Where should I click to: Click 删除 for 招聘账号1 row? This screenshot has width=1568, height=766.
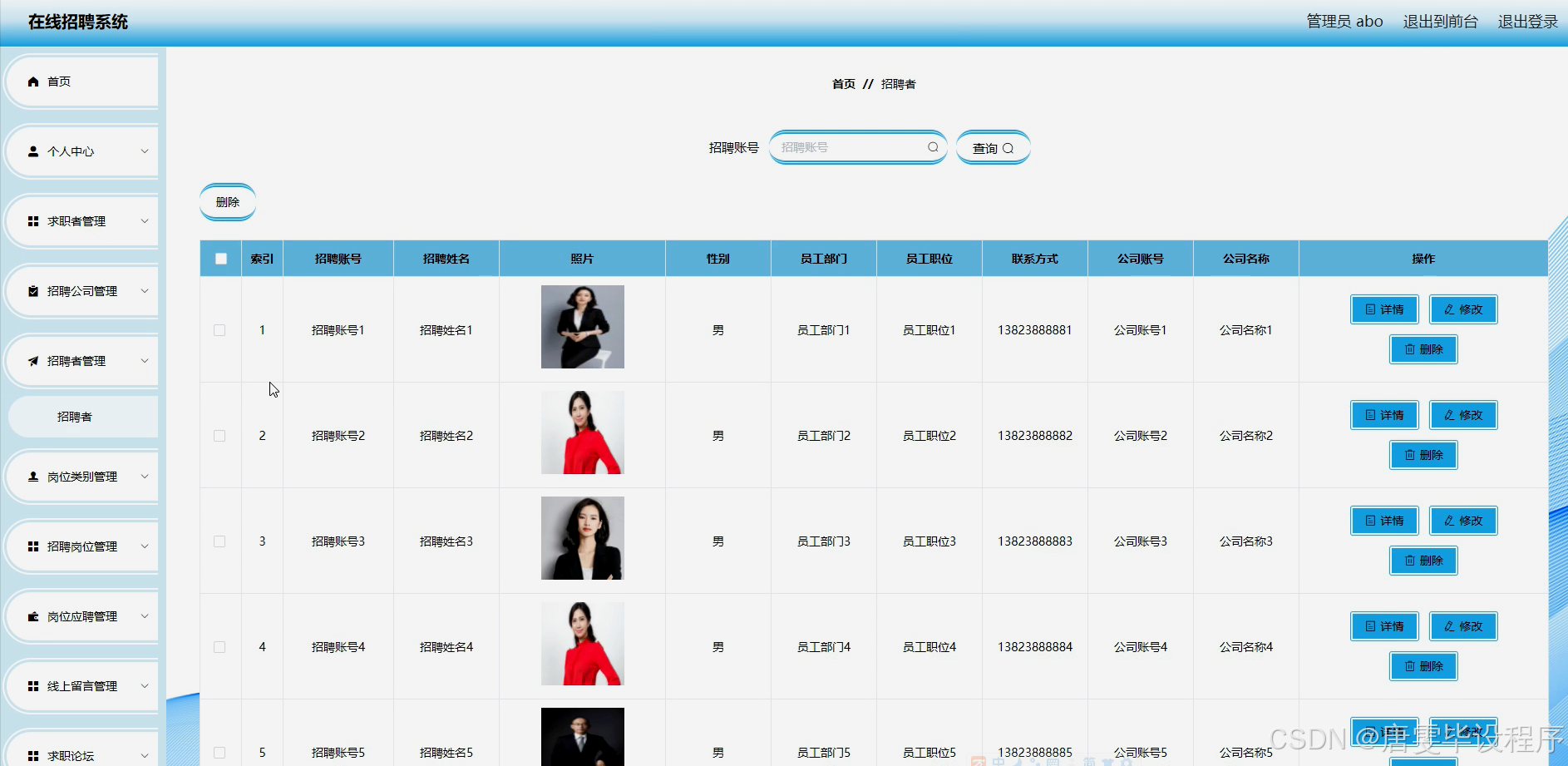1423,349
